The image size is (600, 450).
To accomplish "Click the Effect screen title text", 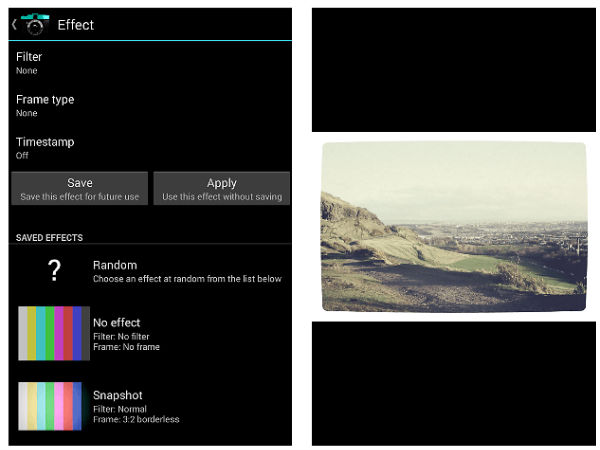I will pyautogui.click(x=76, y=24).
